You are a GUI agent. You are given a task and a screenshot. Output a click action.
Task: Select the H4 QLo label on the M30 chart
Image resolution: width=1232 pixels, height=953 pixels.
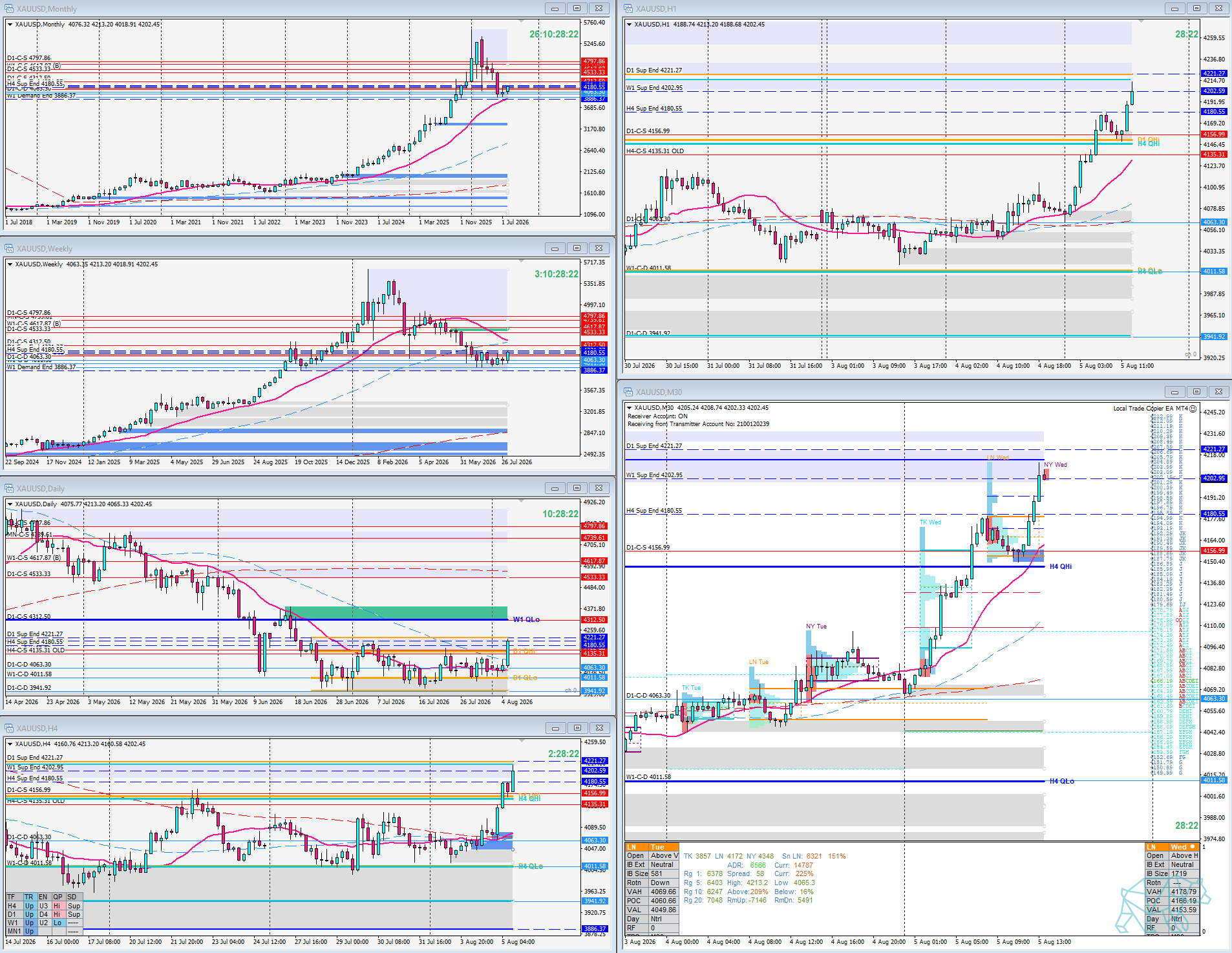pos(1062,781)
